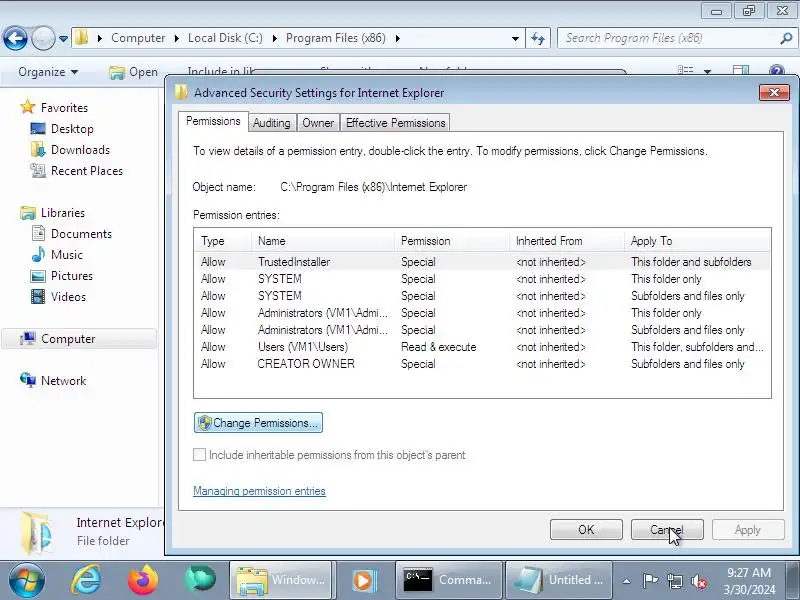The width and height of the screenshot is (800, 600).
Task: Click the Open button in Explorer toolbar
Action: 134,72
